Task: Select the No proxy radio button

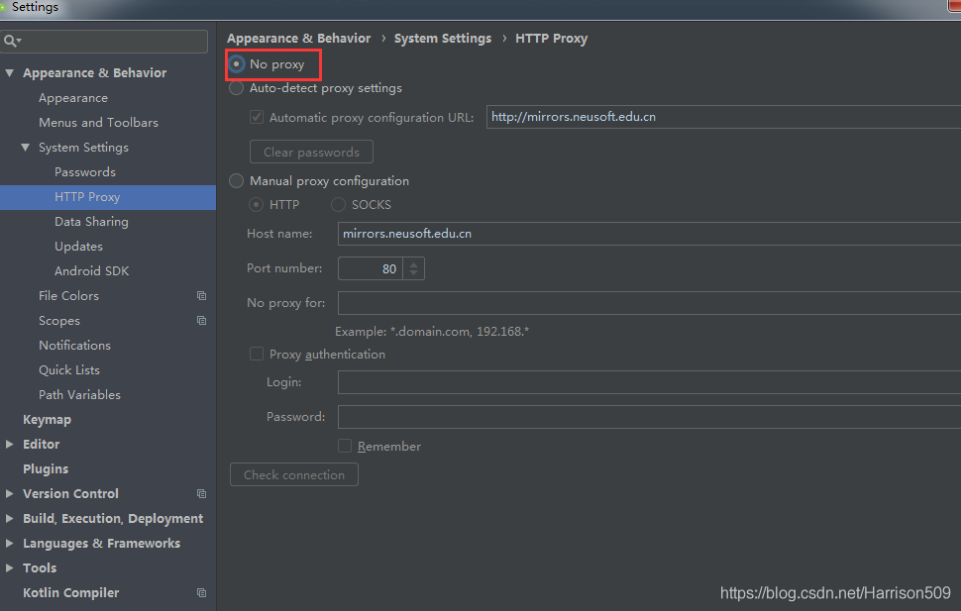Action: pos(237,64)
